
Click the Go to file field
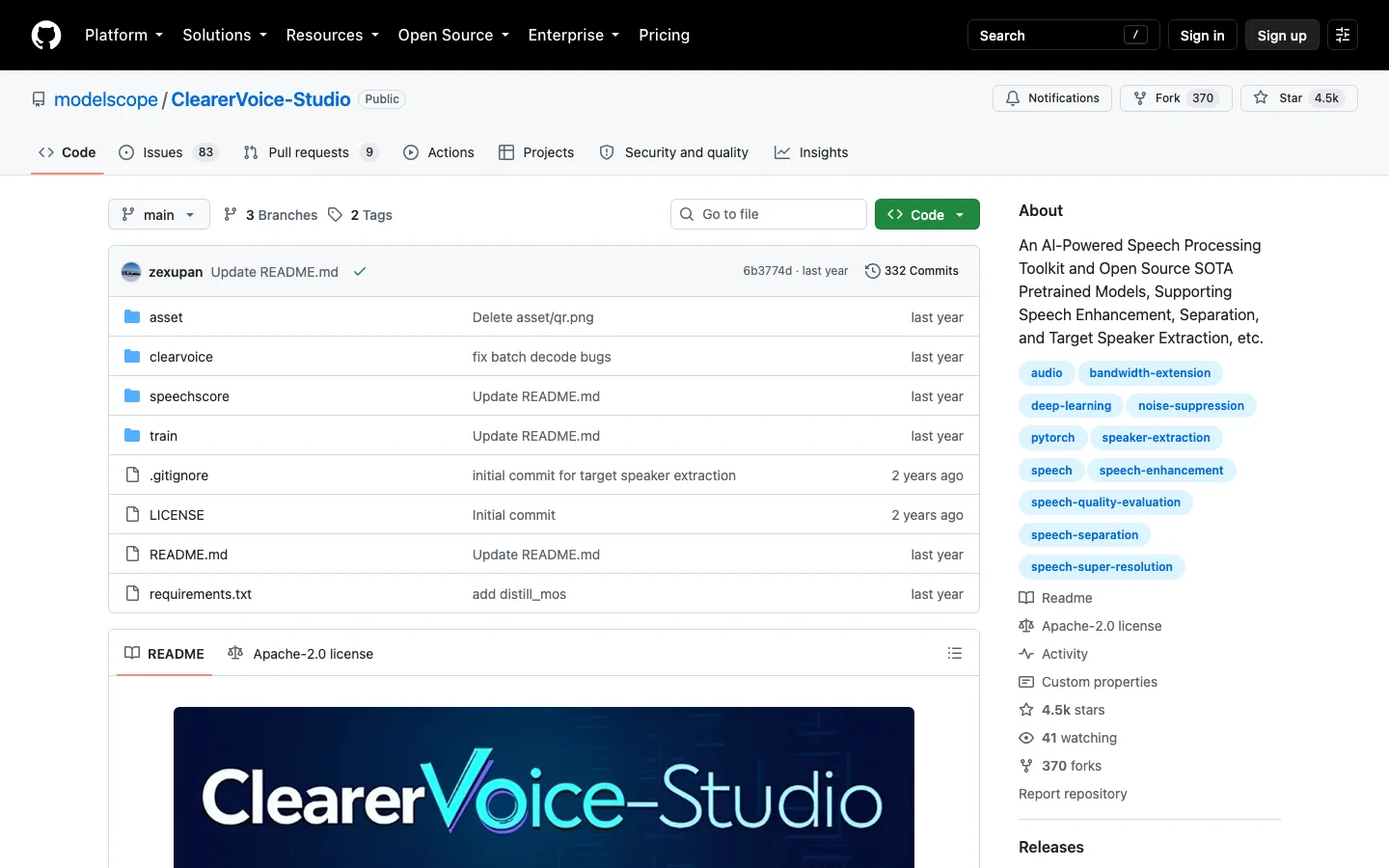[x=768, y=214]
